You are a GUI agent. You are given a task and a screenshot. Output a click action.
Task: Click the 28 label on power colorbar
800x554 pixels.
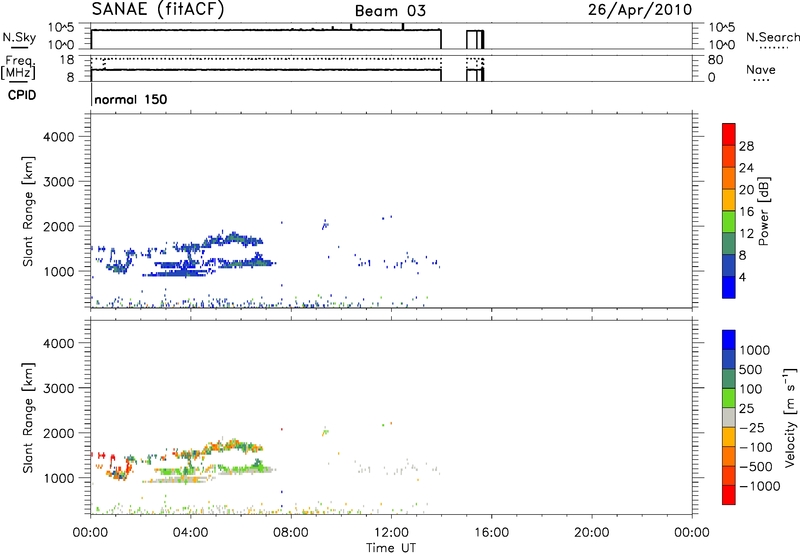point(746,146)
